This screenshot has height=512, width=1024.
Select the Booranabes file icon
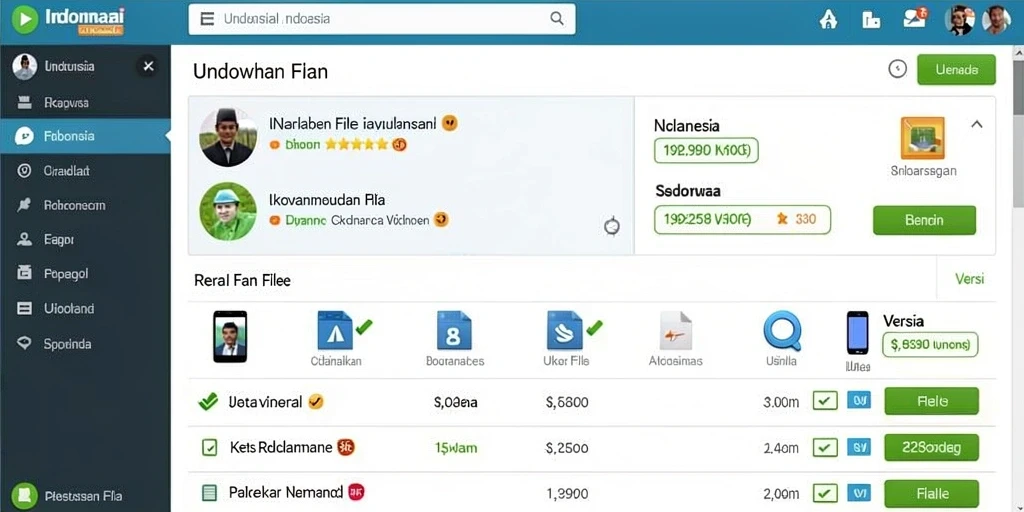[454, 330]
